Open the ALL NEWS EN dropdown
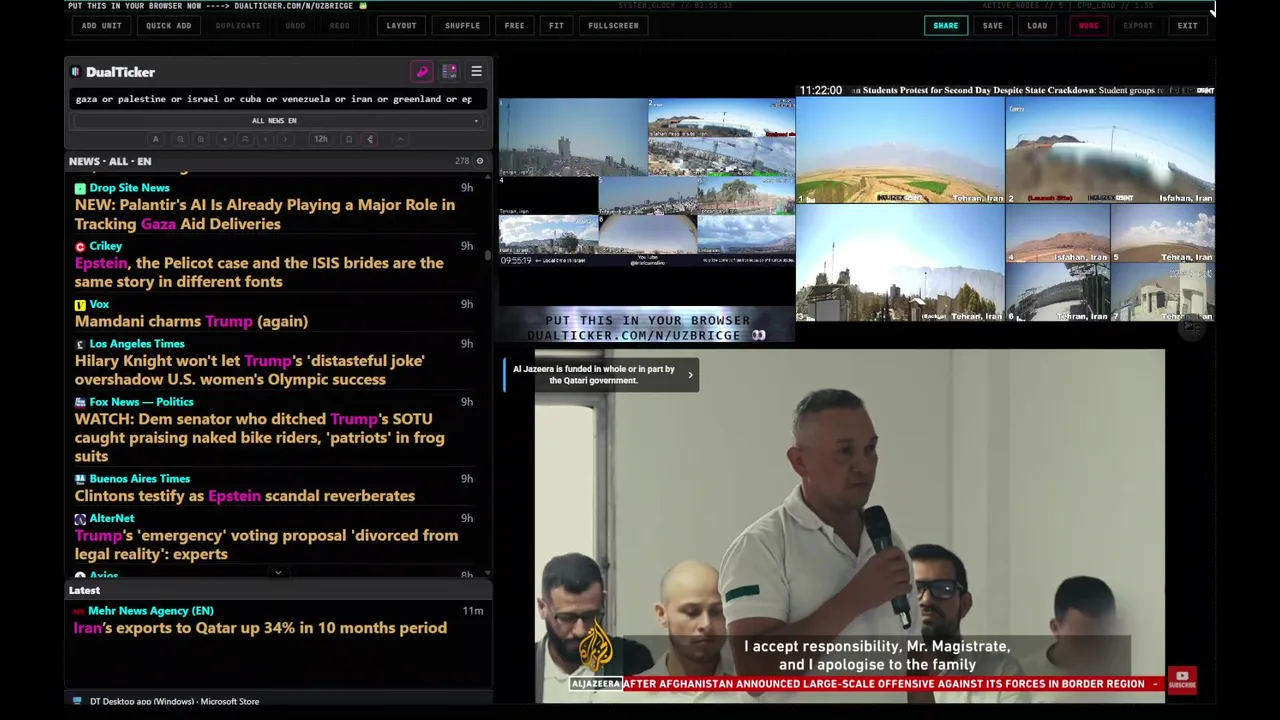Screen dimensions: 1280x720 click(x=275, y=120)
